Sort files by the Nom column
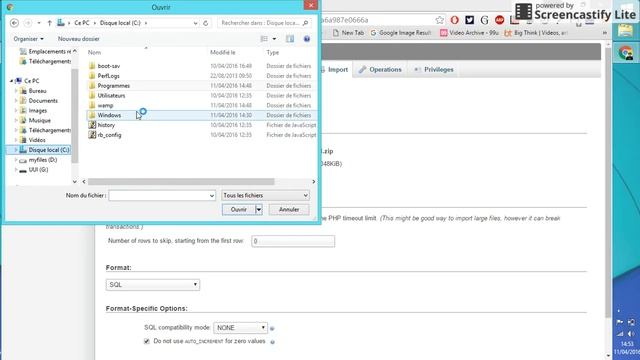The height and width of the screenshot is (360, 640). (94, 52)
